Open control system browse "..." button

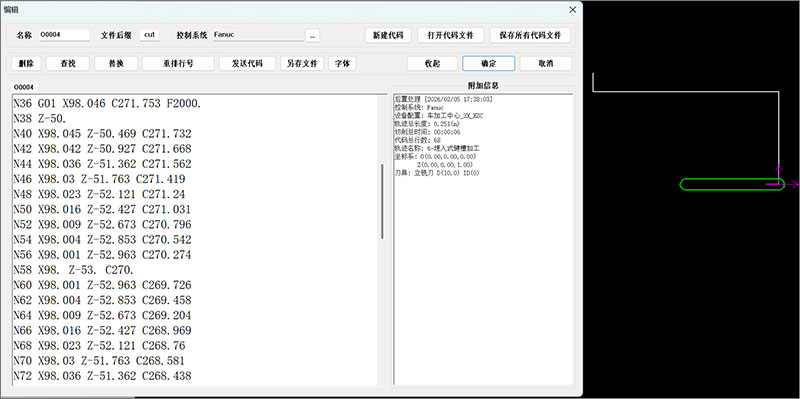click(x=312, y=35)
